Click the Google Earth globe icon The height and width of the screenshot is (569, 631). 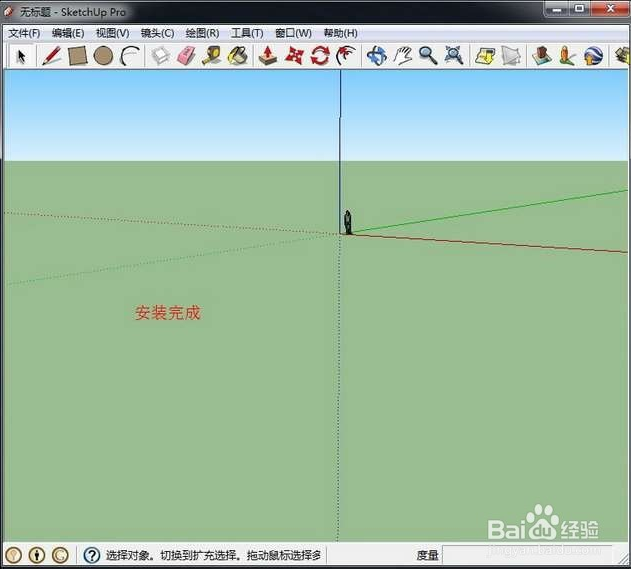593,56
